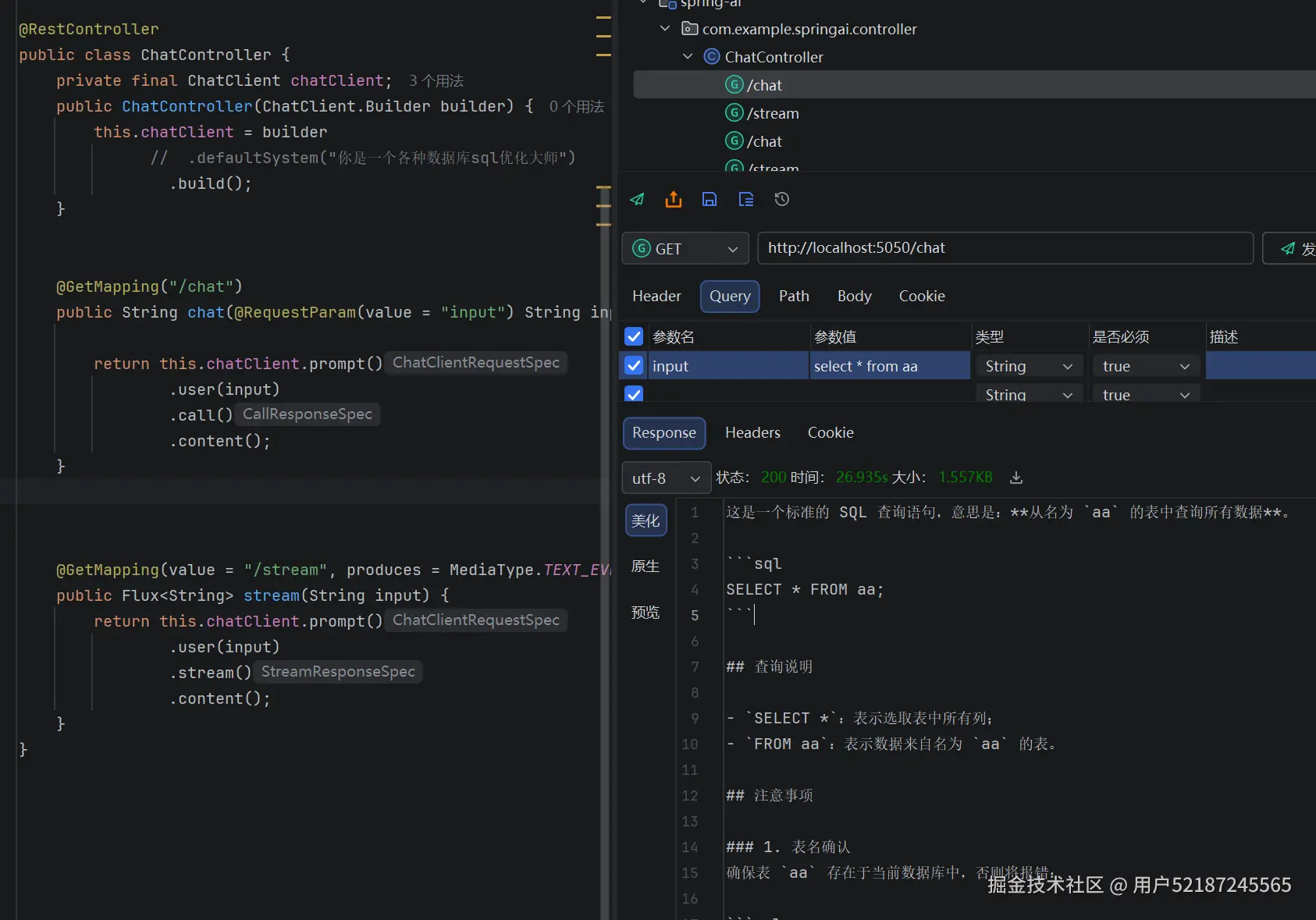Switch to 预览 preview response view
1316x920 pixels.
pyautogui.click(x=646, y=613)
